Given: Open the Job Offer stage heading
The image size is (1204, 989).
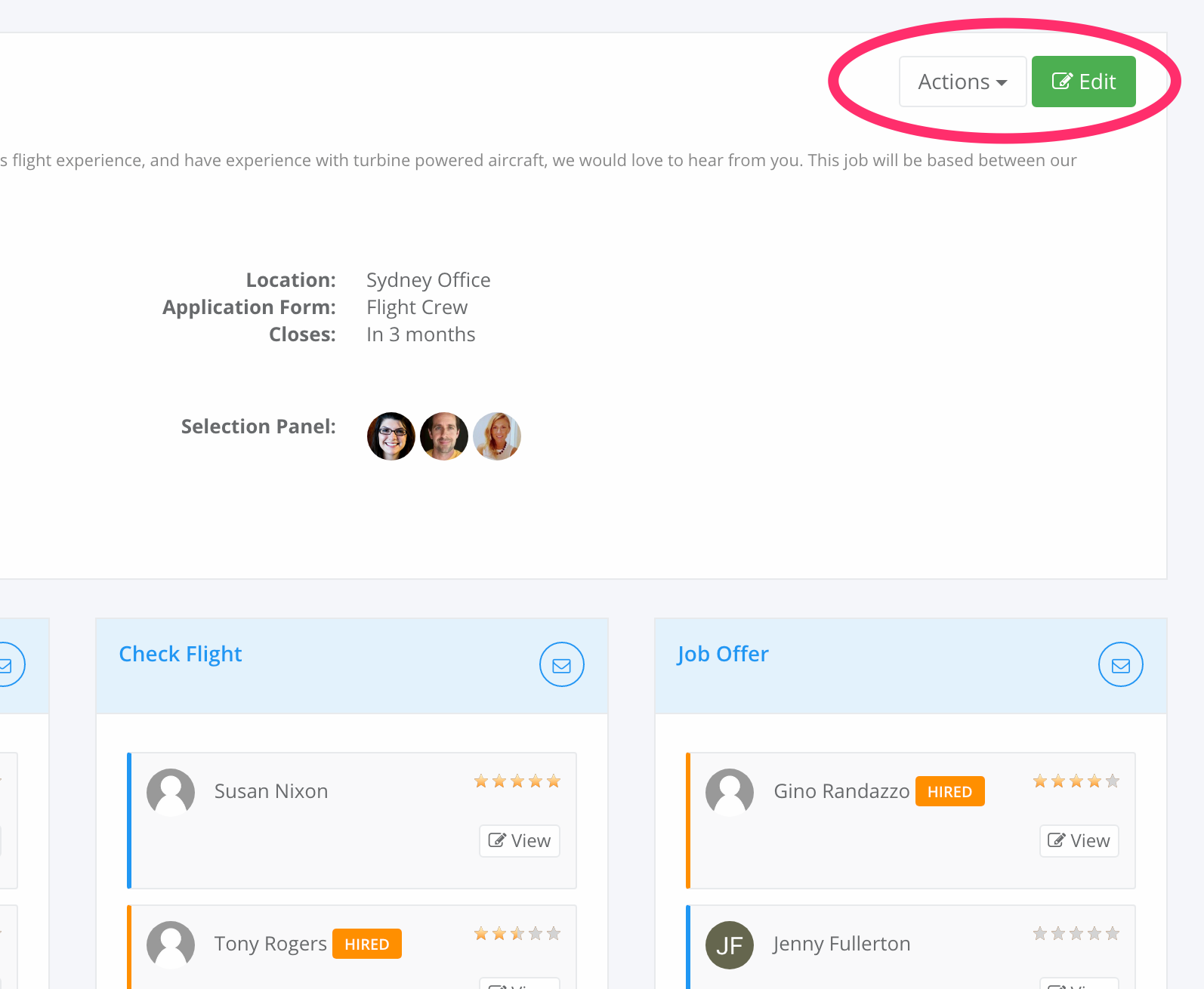Looking at the screenshot, I should coord(723,654).
